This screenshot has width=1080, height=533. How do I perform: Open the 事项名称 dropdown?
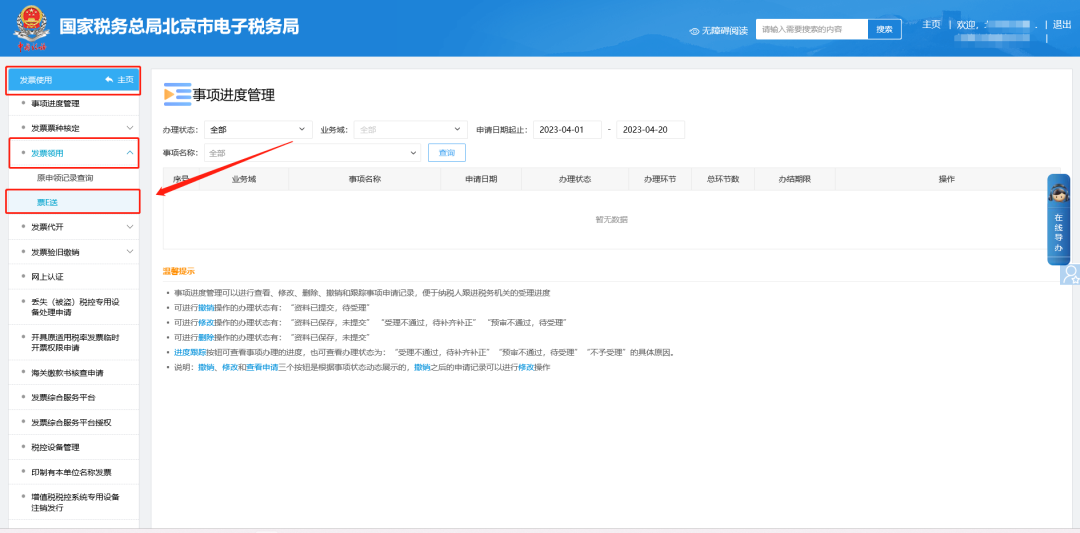312,153
